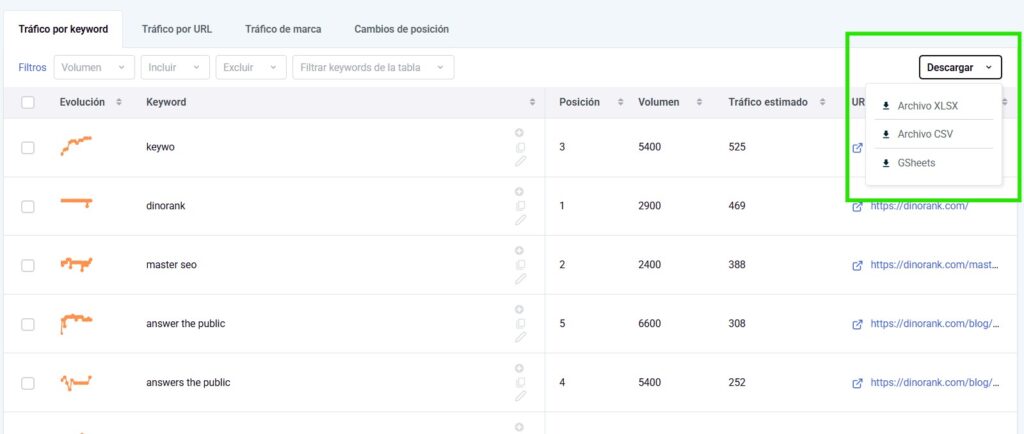
Task: Pencil icon for answer the public
Action: click(x=520, y=337)
